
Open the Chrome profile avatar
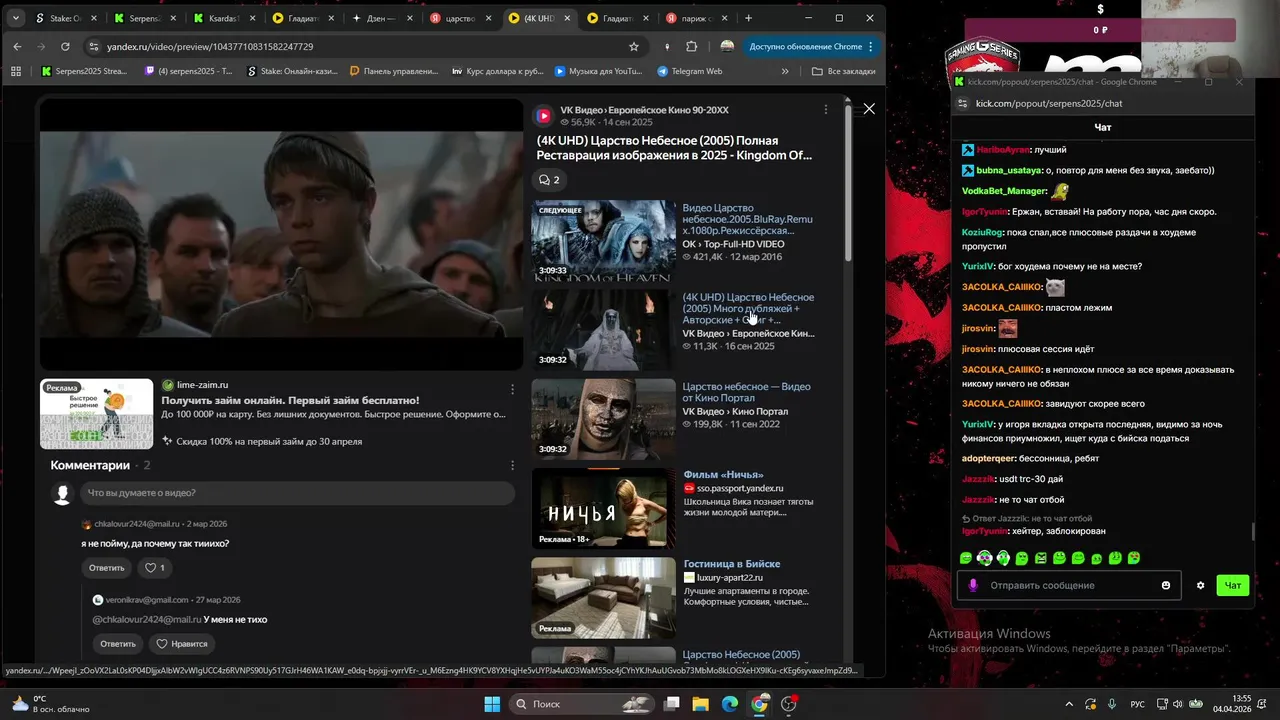coord(727,46)
